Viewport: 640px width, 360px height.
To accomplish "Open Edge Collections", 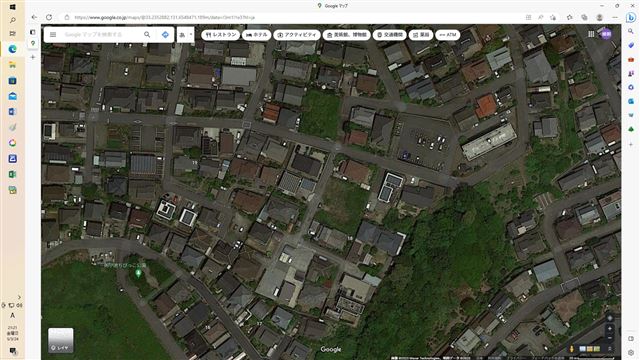I will click(584, 17).
